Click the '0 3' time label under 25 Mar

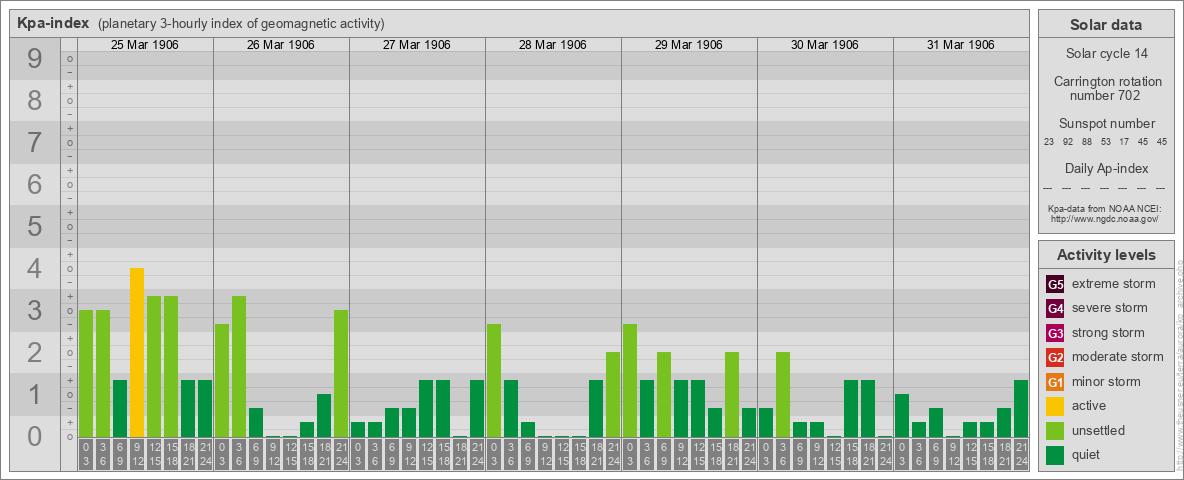(x=86, y=455)
